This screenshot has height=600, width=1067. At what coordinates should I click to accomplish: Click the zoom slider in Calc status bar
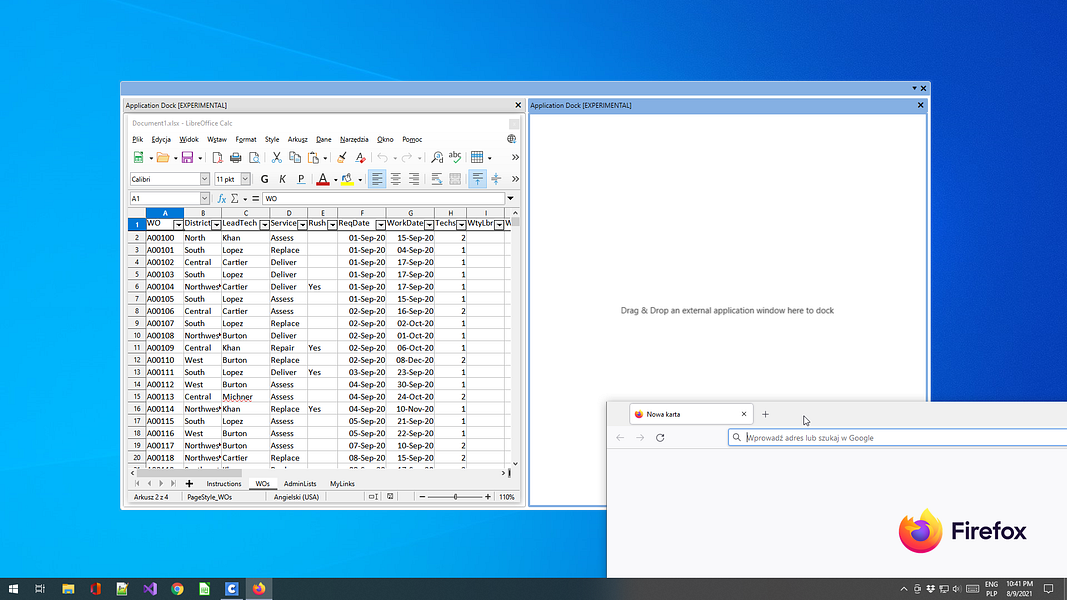click(x=455, y=497)
